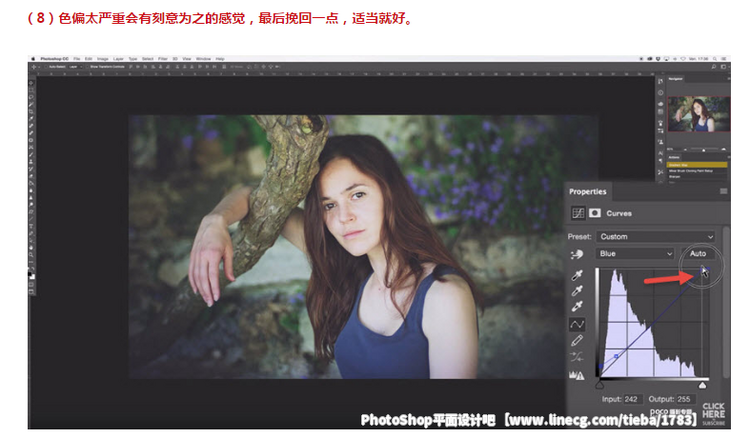Pick the gray point eyedropper
This screenshot has height=438, width=750.
coord(577,291)
